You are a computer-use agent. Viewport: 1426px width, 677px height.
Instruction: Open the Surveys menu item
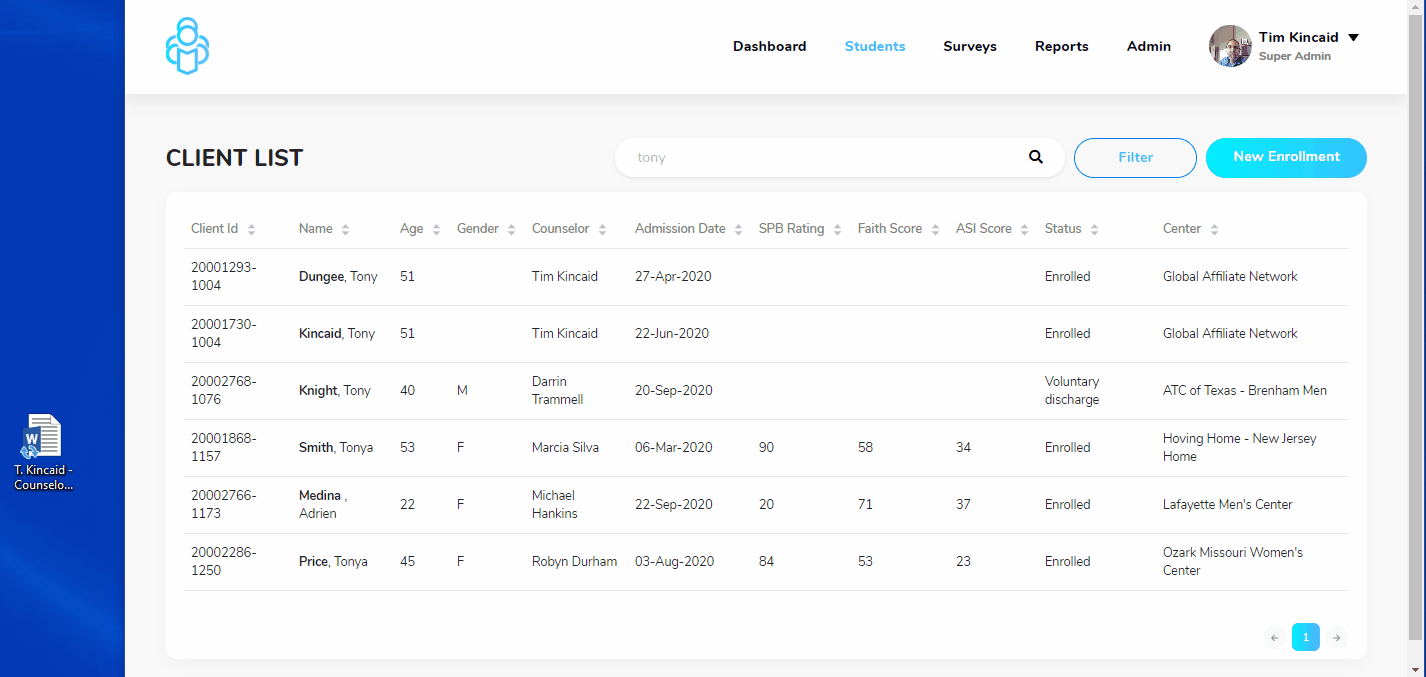pos(969,46)
